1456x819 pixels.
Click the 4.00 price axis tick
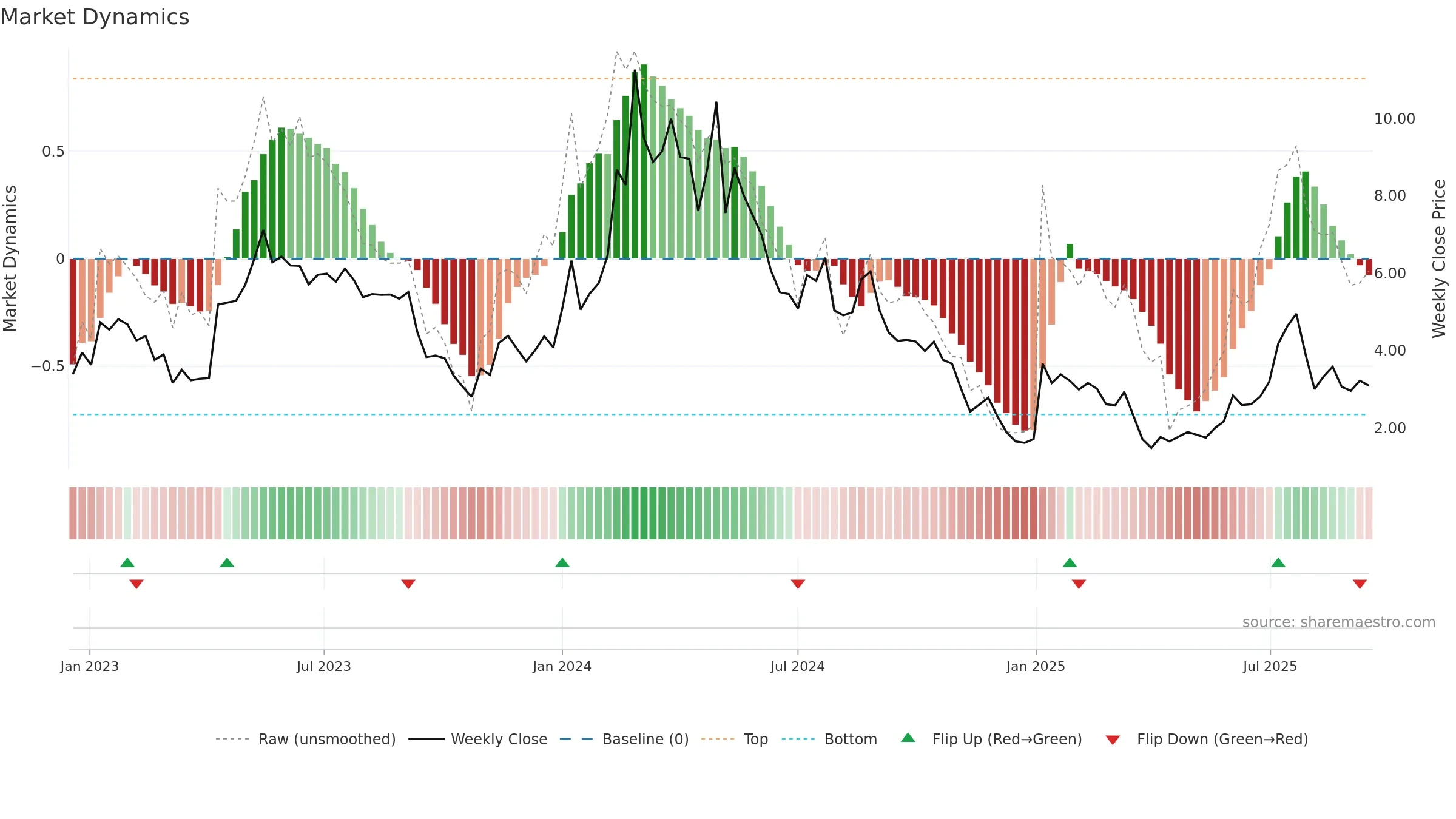[1390, 350]
